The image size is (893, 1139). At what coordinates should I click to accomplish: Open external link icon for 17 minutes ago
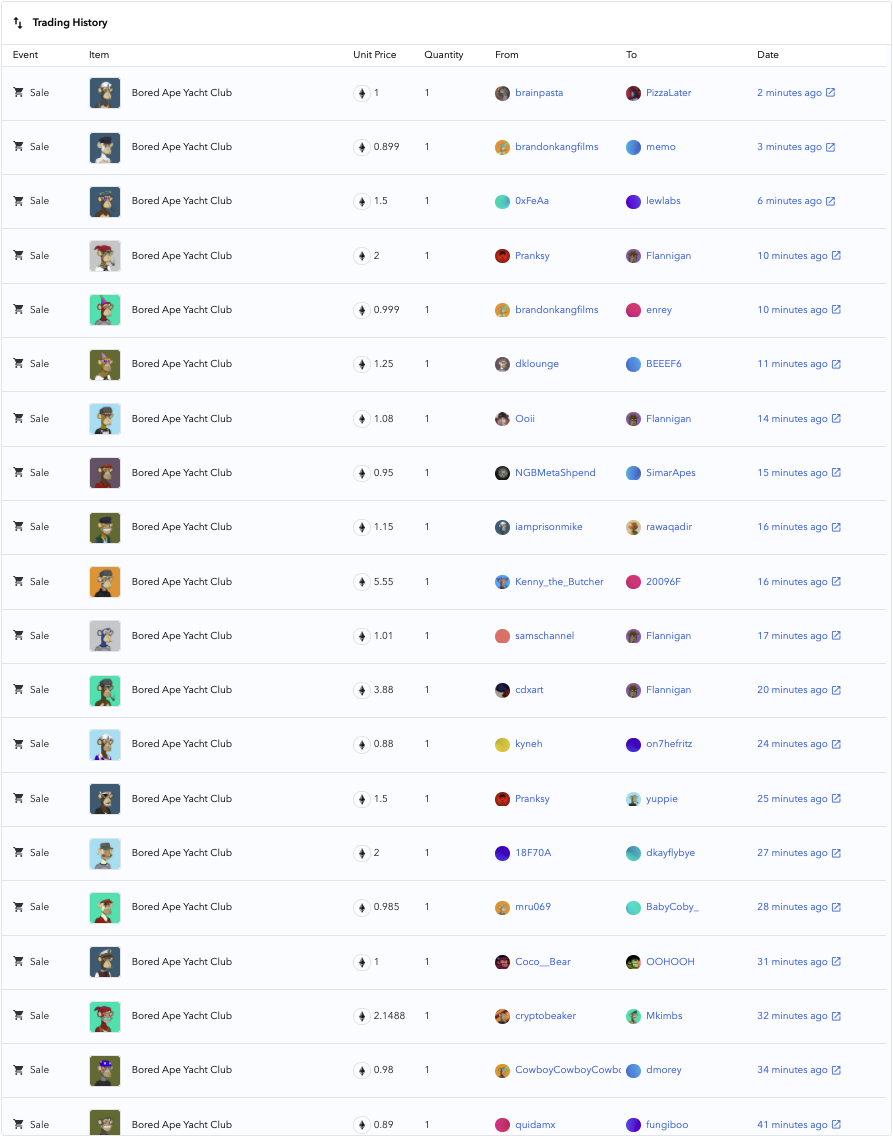click(x=836, y=636)
